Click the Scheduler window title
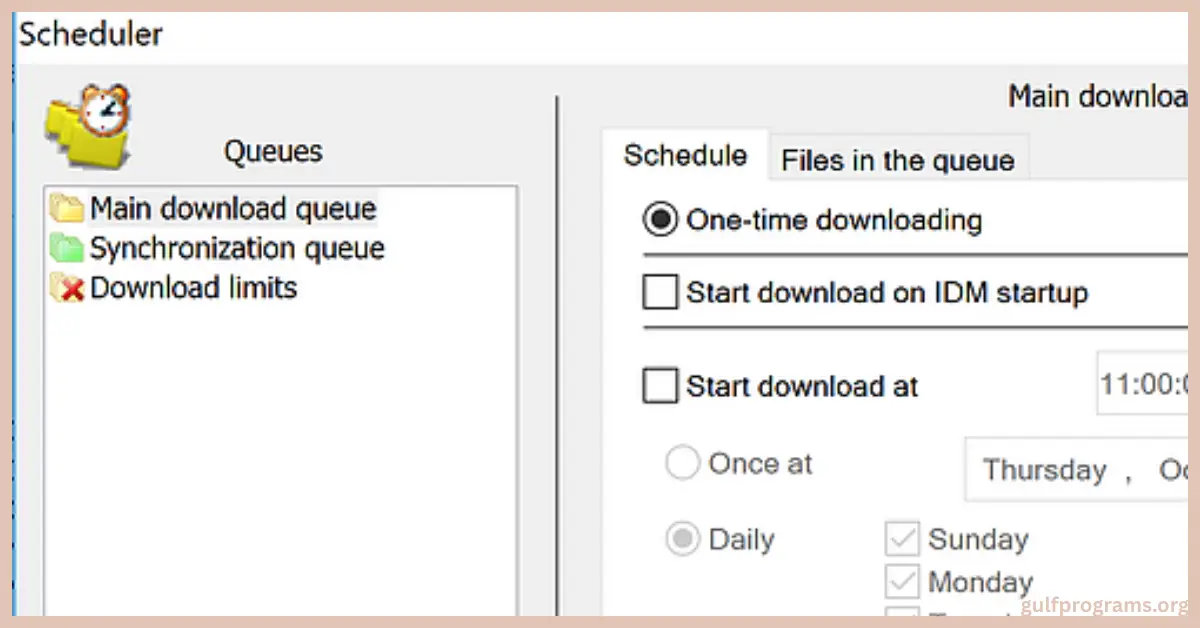1200x628 pixels. 91,35
